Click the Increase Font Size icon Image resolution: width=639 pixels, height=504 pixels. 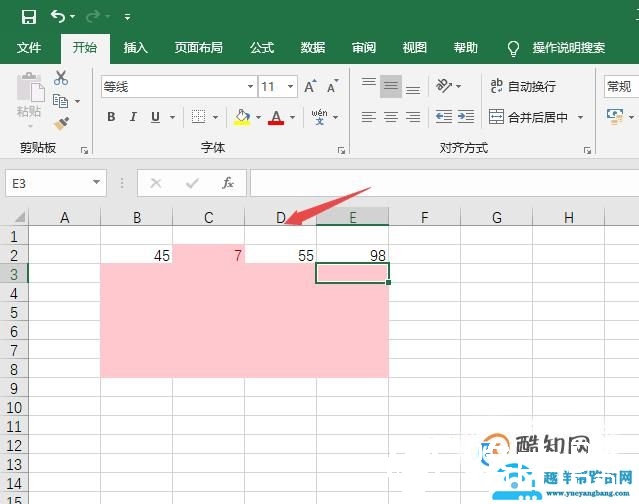tap(310, 86)
